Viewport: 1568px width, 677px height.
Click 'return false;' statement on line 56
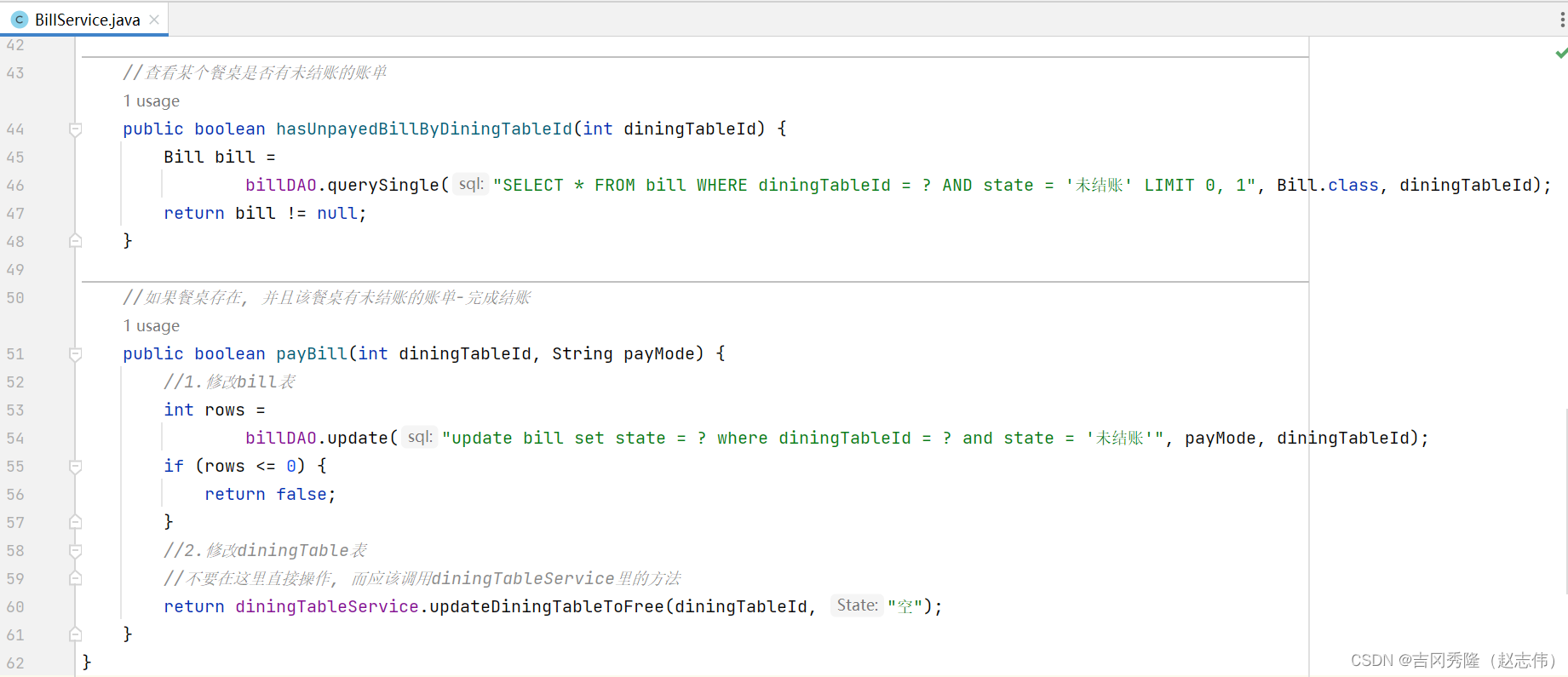click(x=271, y=494)
